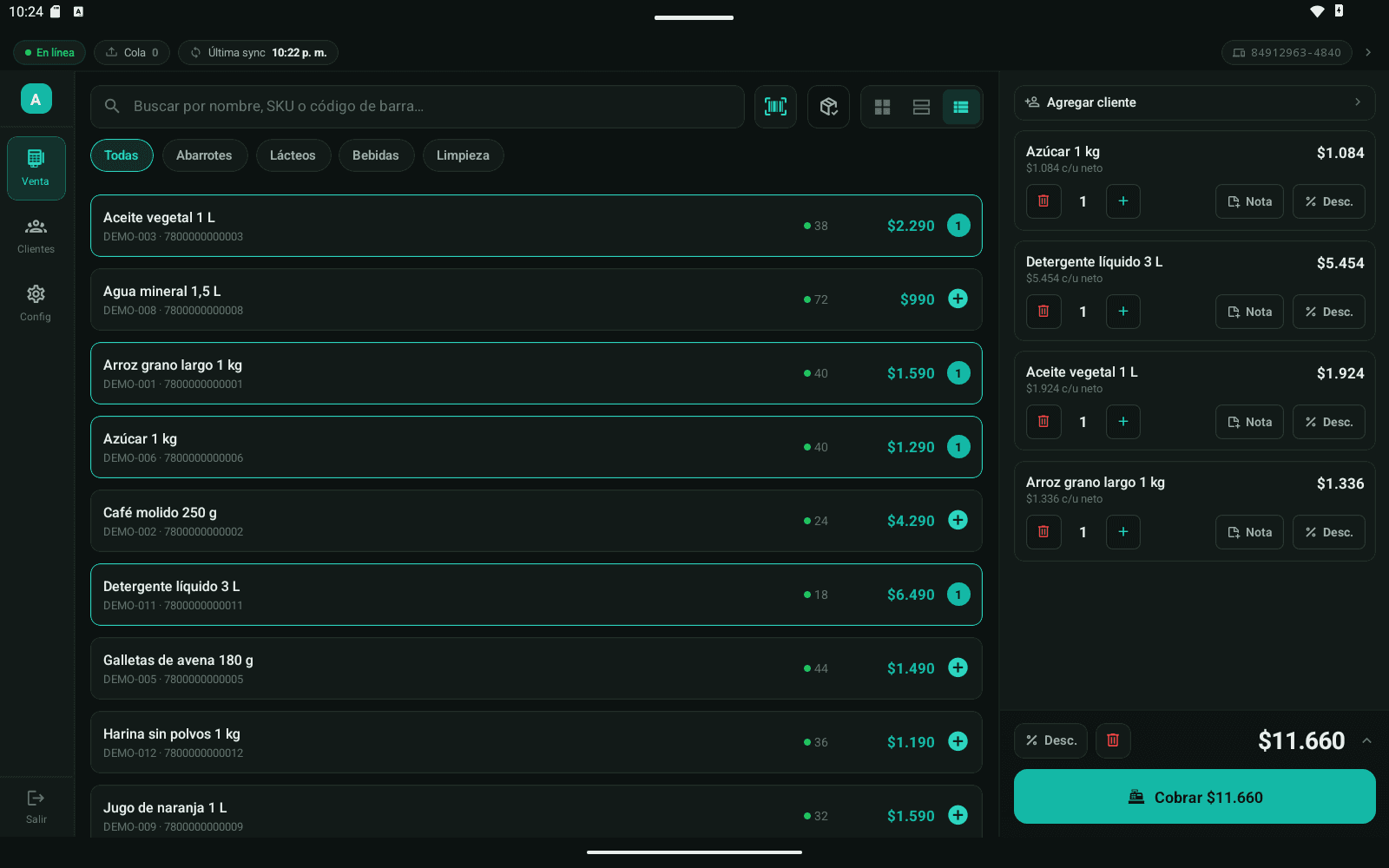The image size is (1389, 868).
Task: Apply discount to Arroz grano largo item
Action: point(1329,532)
